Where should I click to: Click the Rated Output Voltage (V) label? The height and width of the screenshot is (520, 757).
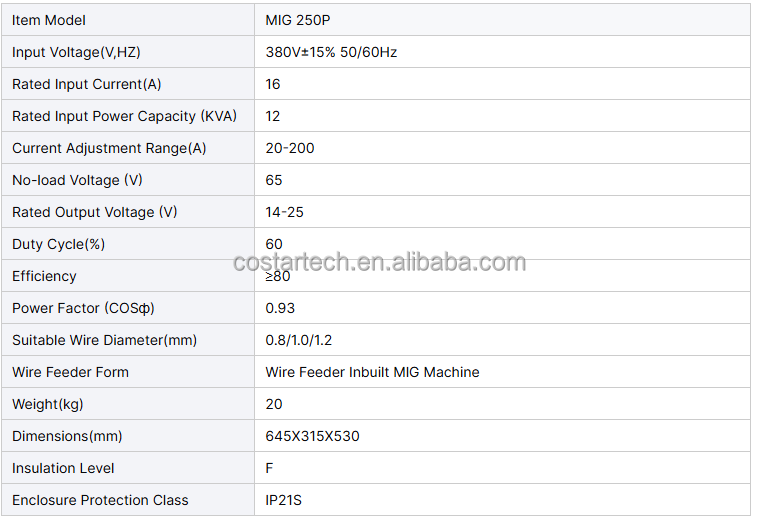pos(95,212)
